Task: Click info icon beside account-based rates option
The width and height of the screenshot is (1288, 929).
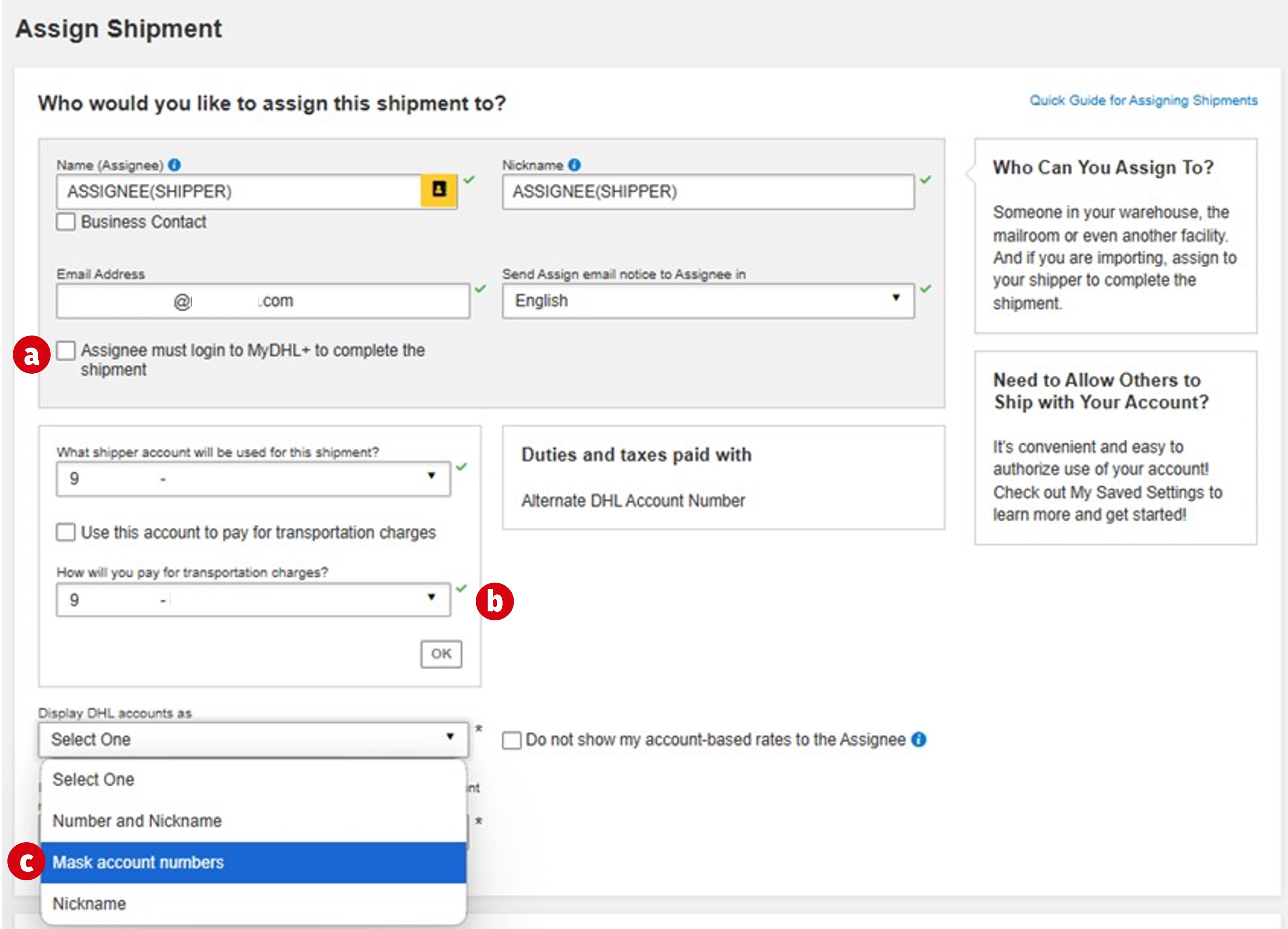Action: click(x=918, y=739)
